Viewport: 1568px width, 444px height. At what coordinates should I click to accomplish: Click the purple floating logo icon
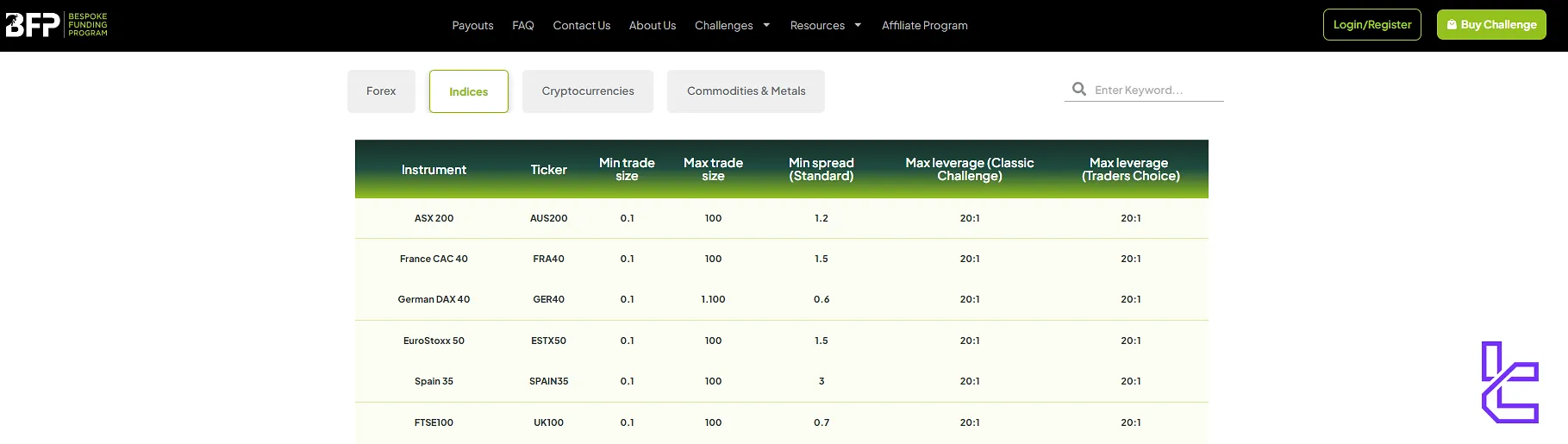point(1509,382)
